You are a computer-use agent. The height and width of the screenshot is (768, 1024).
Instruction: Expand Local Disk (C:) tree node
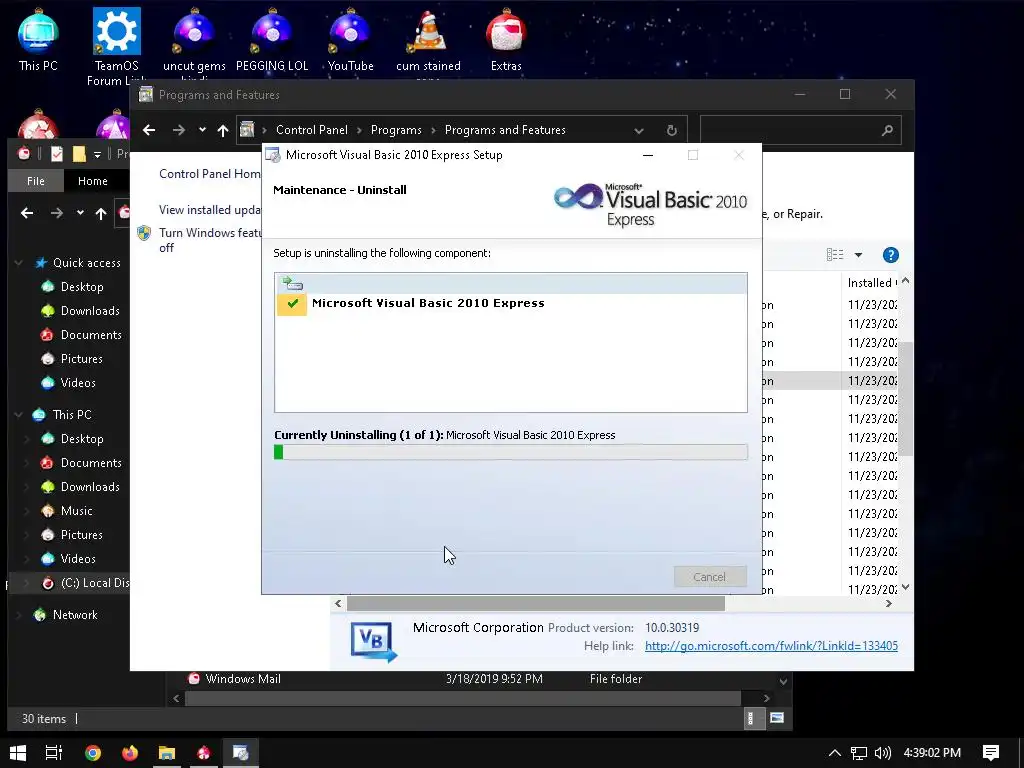tap(27, 583)
